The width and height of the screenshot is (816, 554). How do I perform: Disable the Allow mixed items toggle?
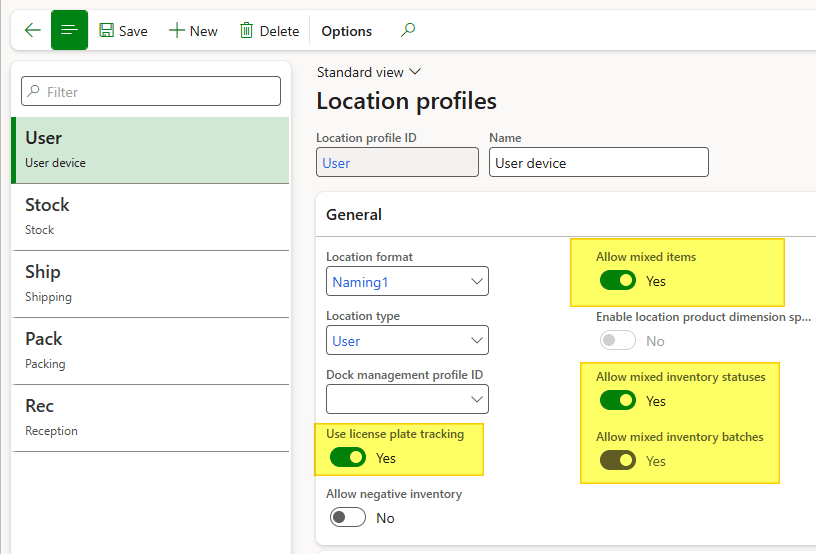coord(617,281)
